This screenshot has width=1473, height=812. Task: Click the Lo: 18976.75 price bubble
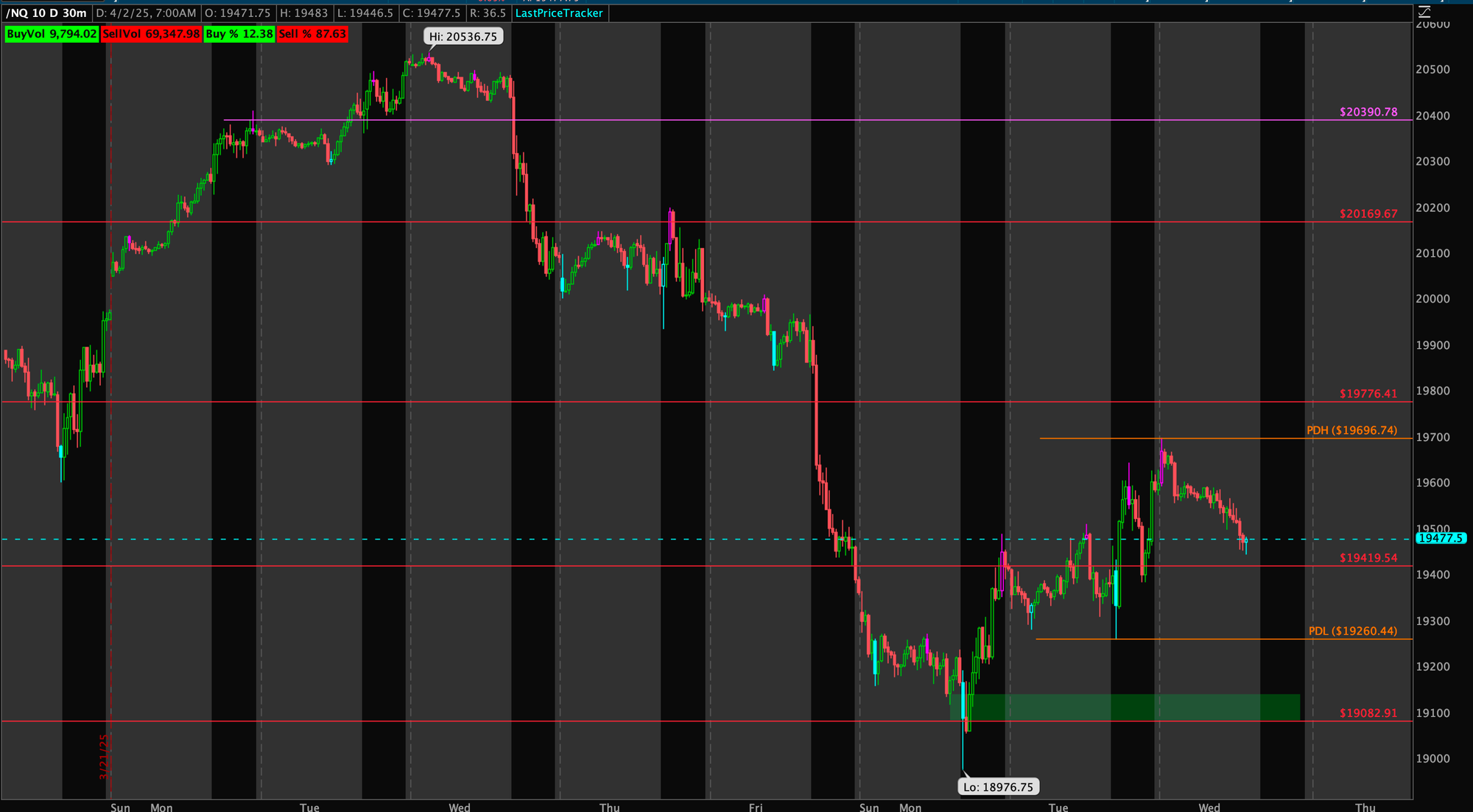coord(998,787)
